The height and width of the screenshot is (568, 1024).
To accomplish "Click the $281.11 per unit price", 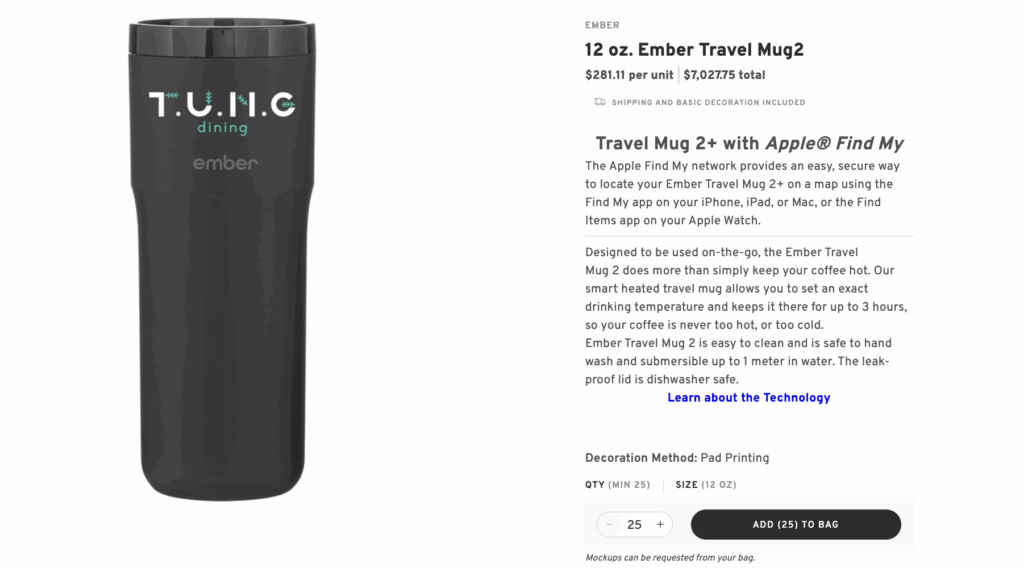I will 629,75.
